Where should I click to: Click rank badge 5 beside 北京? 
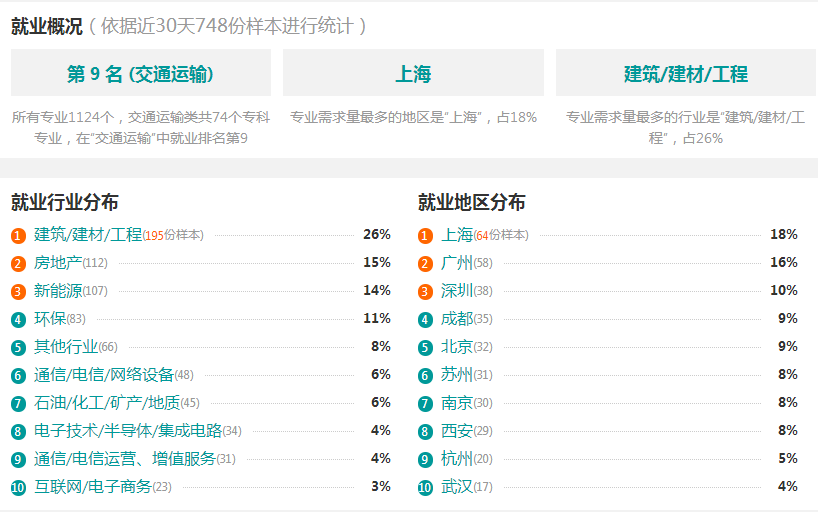(425, 348)
